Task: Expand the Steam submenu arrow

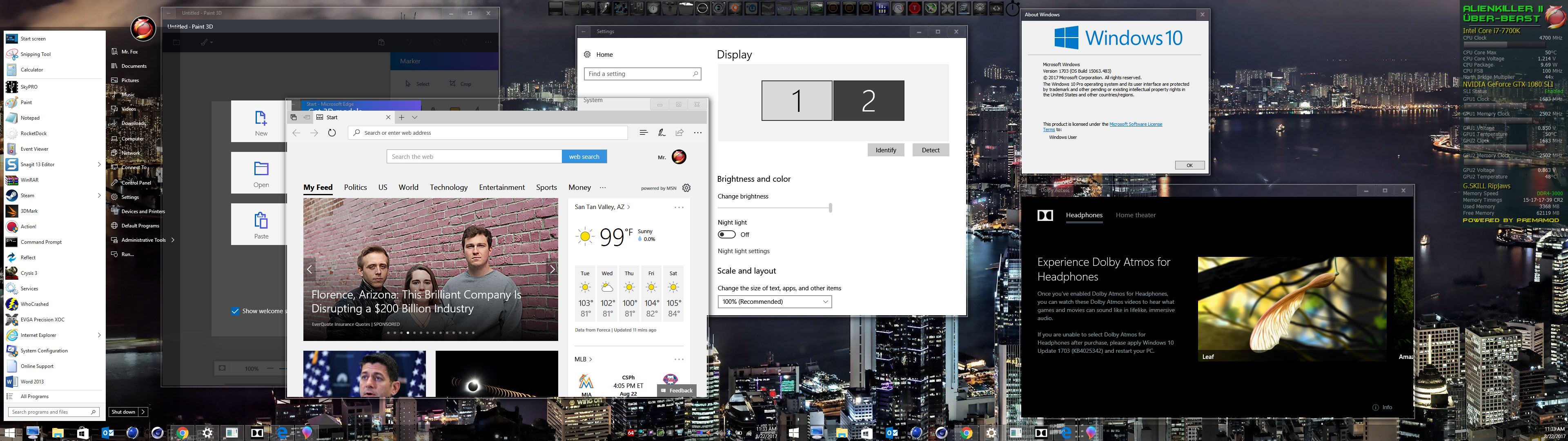Action: point(99,196)
